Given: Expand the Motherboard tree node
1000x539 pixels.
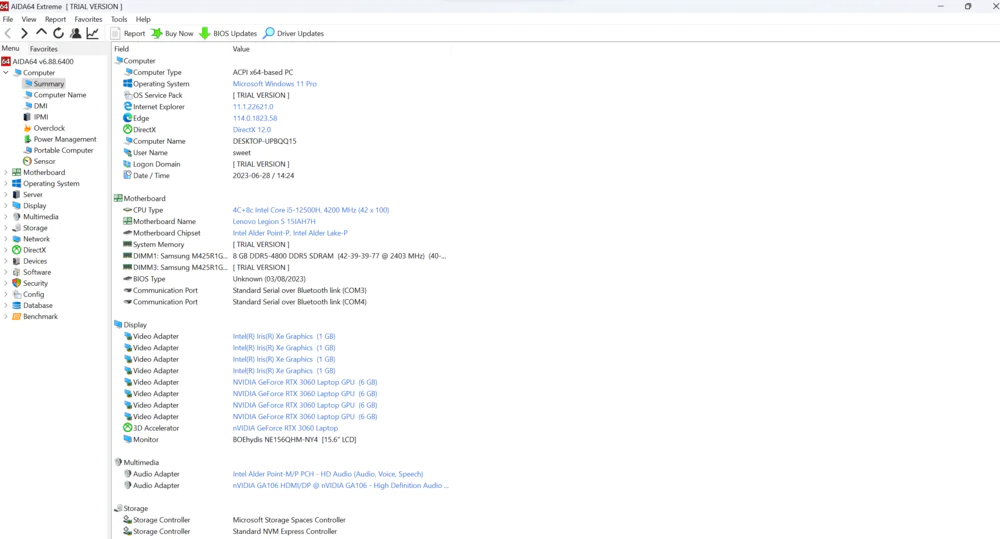Looking at the screenshot, I should (6, 172).
